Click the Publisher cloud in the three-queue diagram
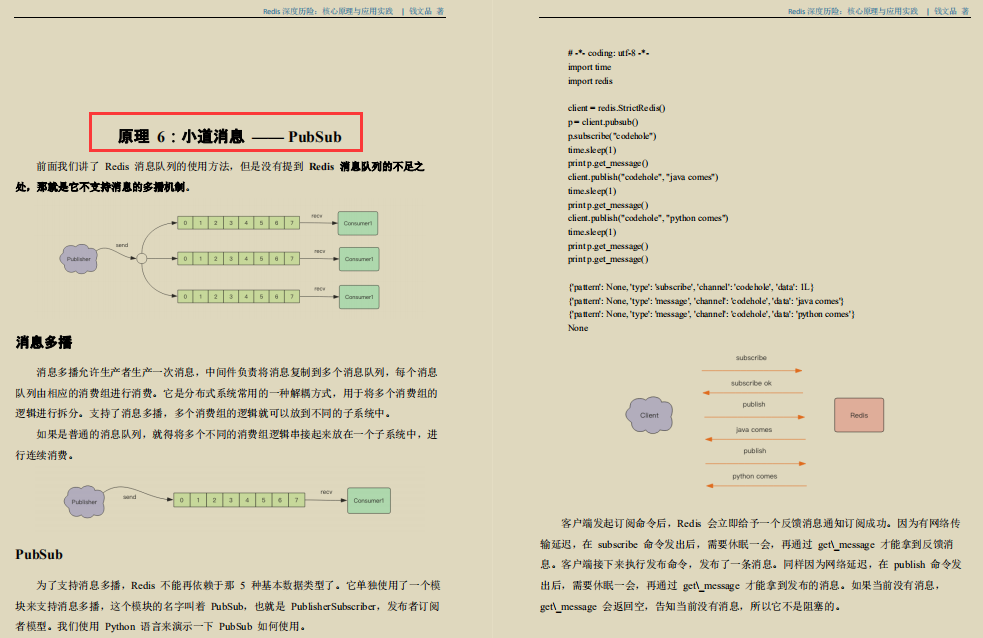Viewport: 983px width, 638px height. point(79,259)
